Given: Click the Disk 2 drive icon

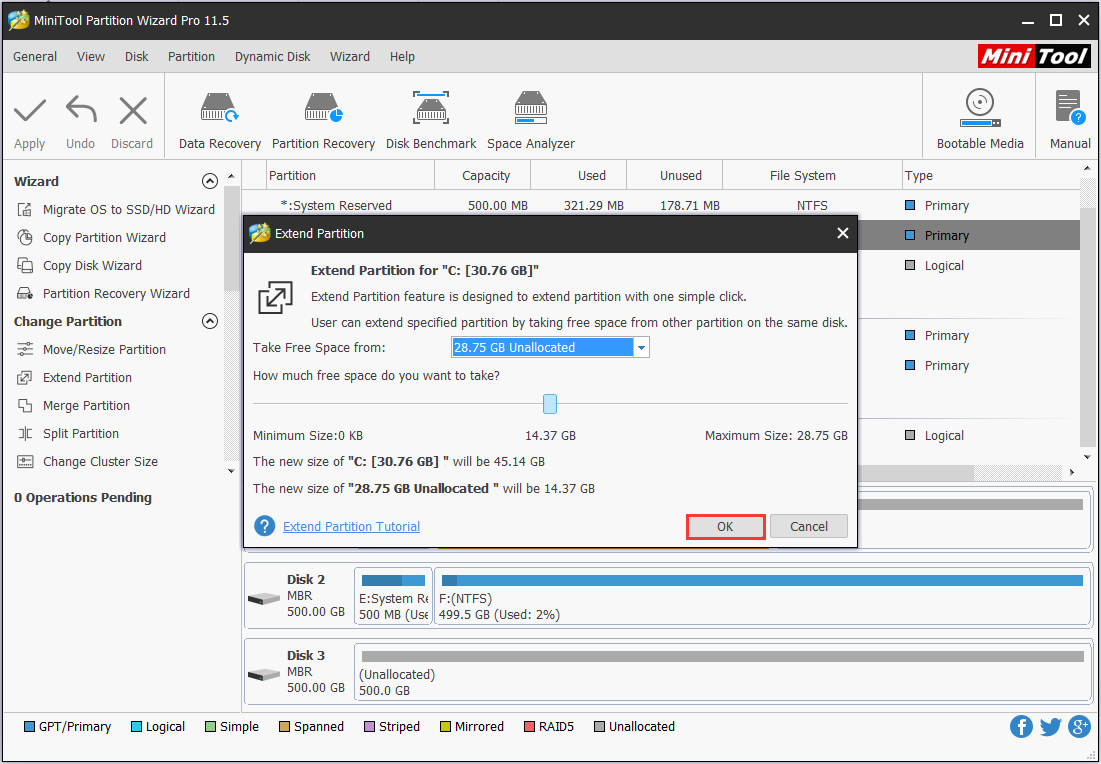Looking at the screenshot, I should point(264,598).
